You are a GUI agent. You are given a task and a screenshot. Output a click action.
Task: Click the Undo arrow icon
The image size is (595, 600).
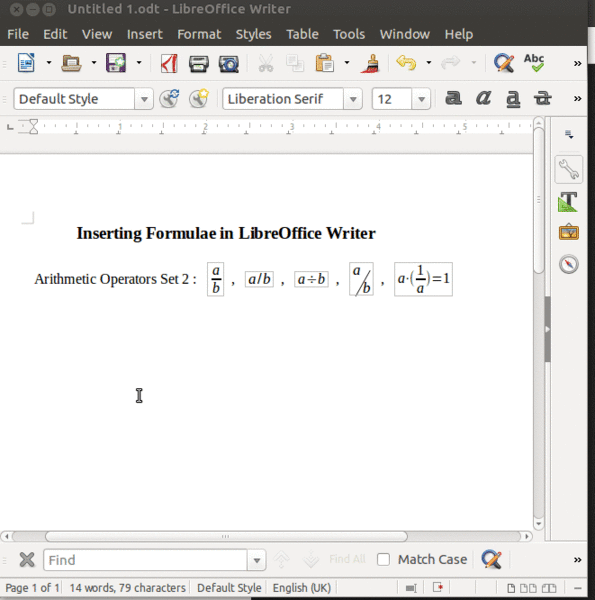(x=406, y=62)
